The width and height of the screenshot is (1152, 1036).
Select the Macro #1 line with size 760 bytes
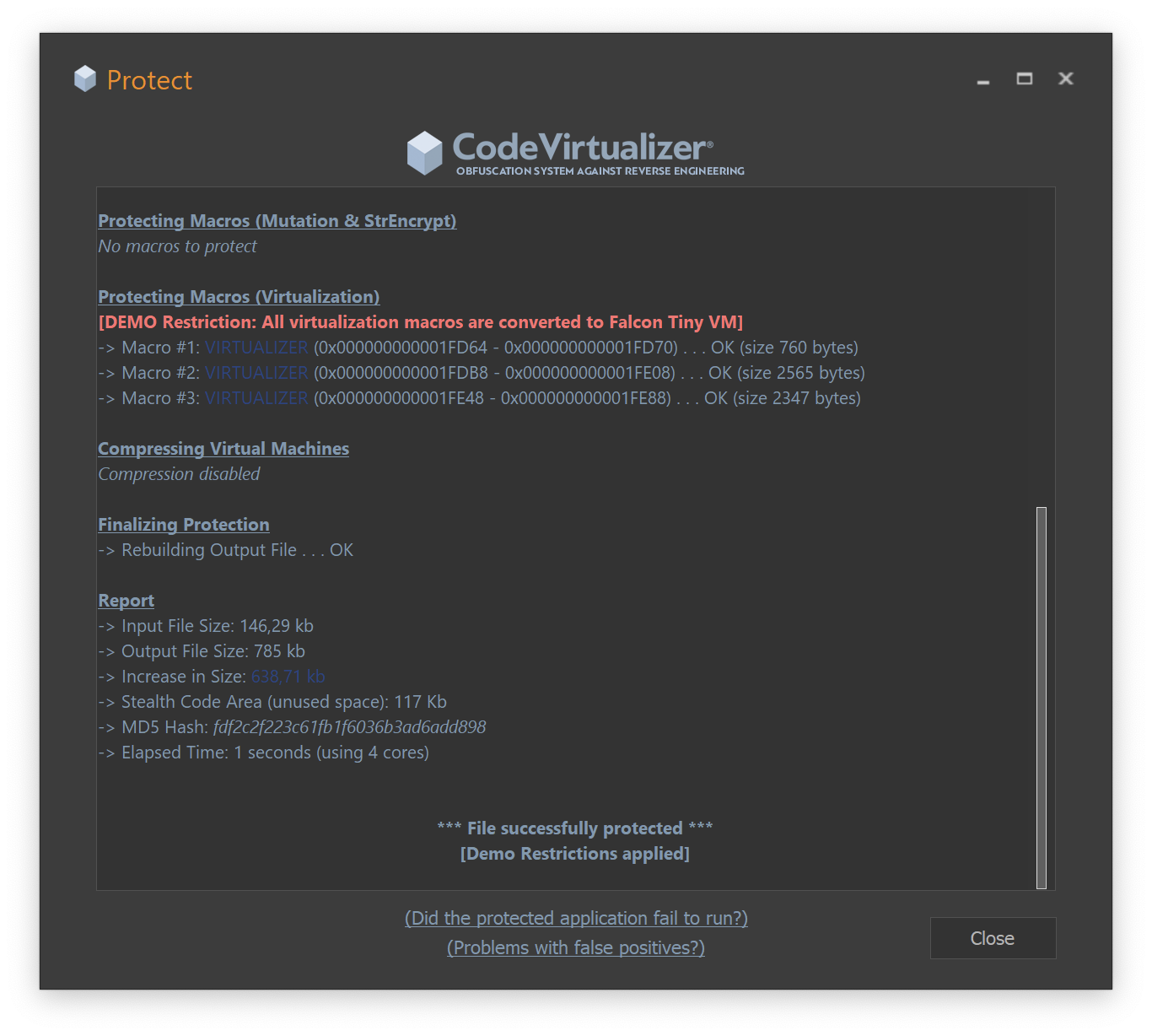pyautogui.click(x=478, y=348)
